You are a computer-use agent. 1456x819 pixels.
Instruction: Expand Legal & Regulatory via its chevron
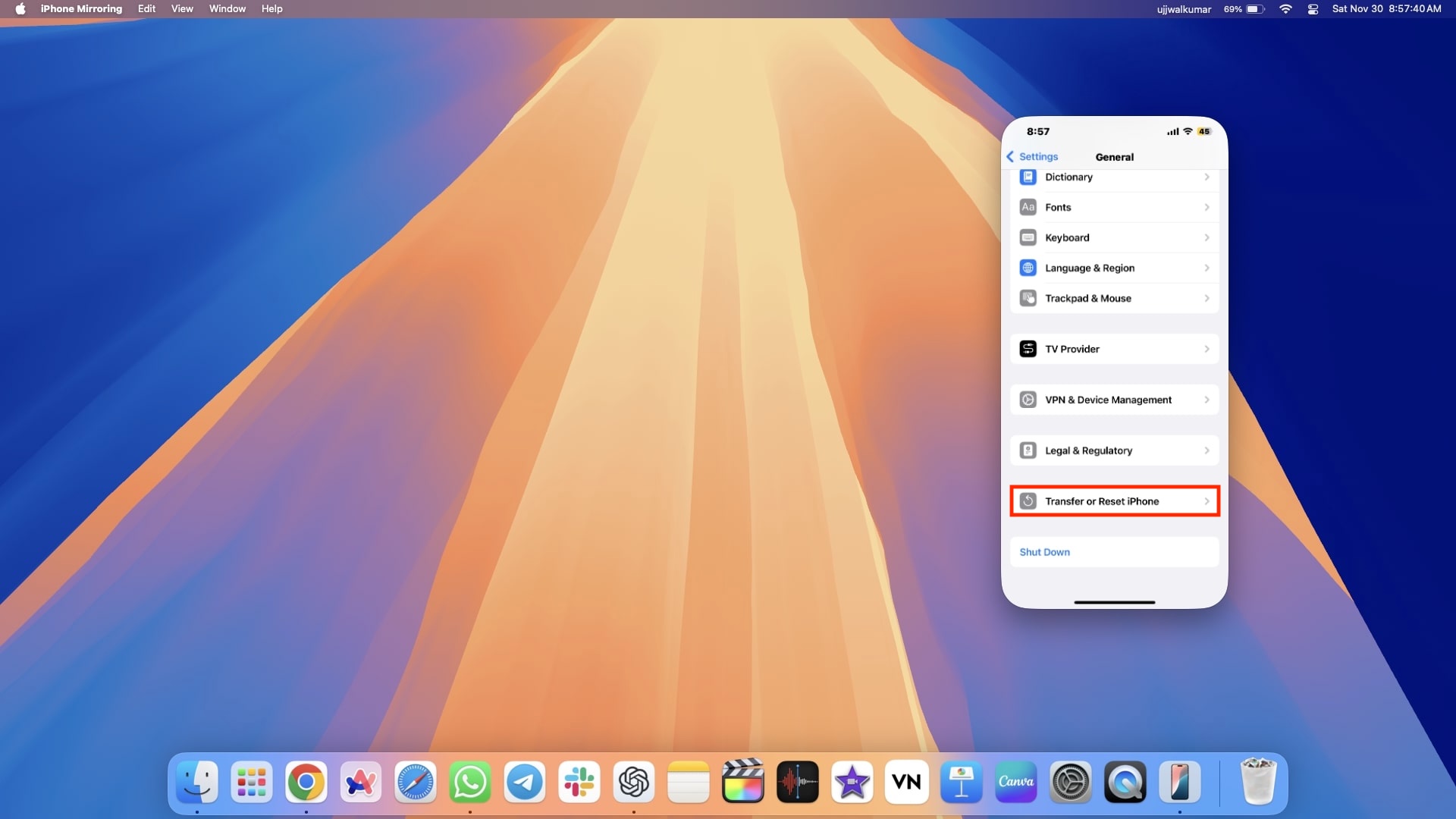tap(1207, 450)
